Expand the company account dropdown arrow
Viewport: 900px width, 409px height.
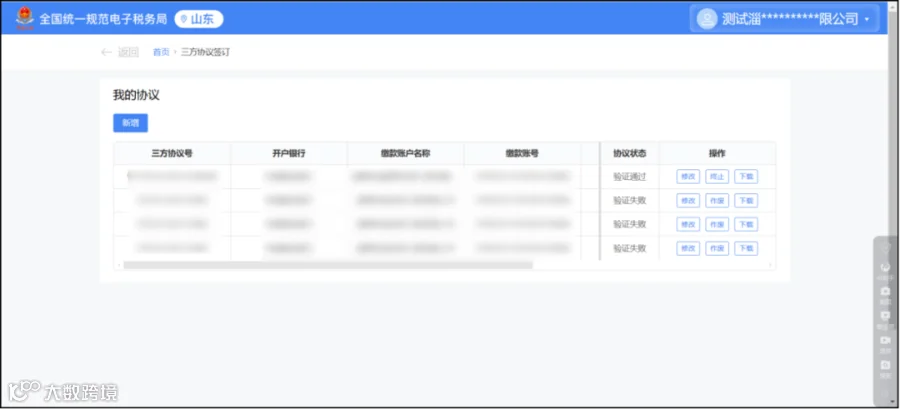tap(867, 20)
